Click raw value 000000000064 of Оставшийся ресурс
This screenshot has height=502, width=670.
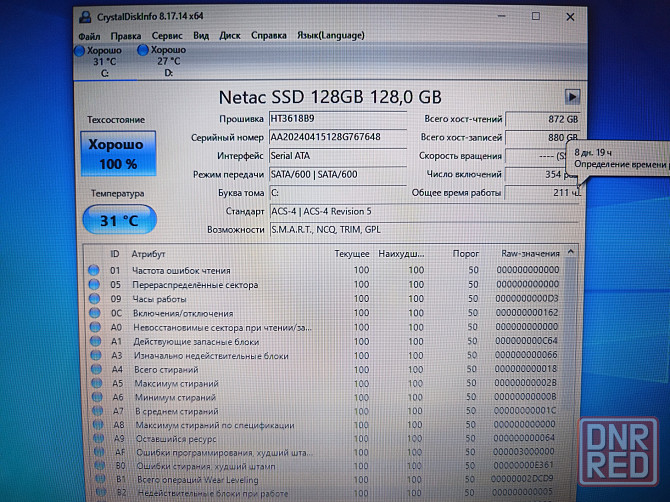click(x=524, y=438)
